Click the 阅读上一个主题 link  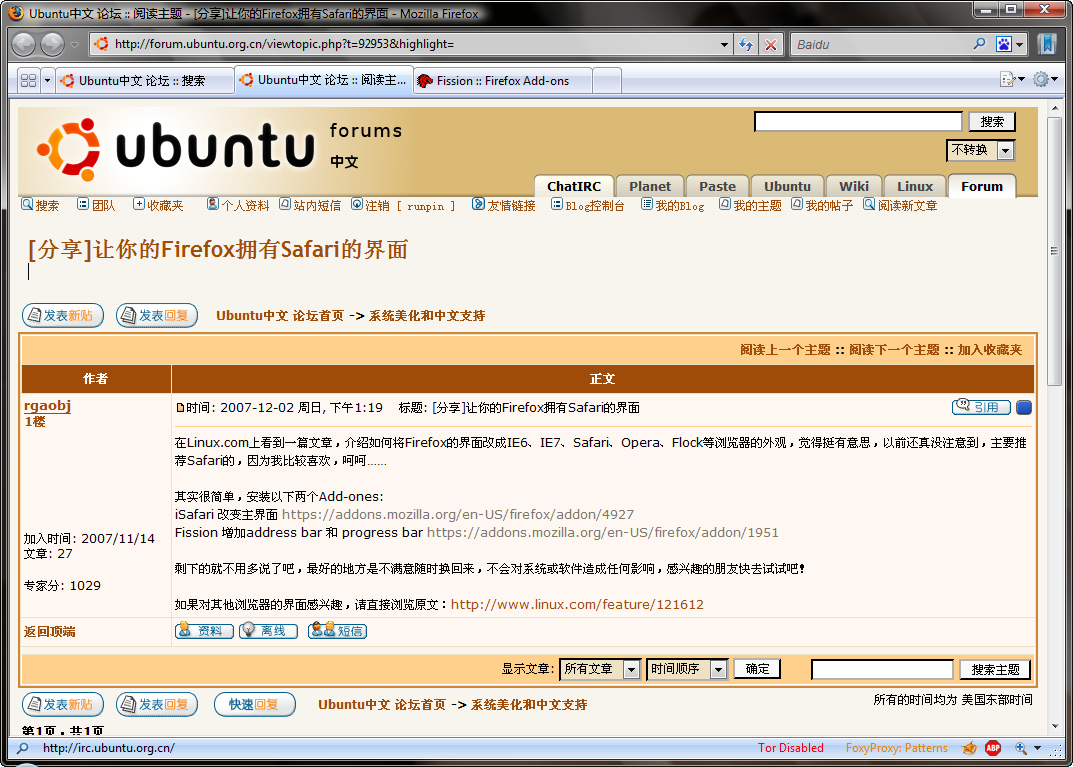click(x=785, y=350)
